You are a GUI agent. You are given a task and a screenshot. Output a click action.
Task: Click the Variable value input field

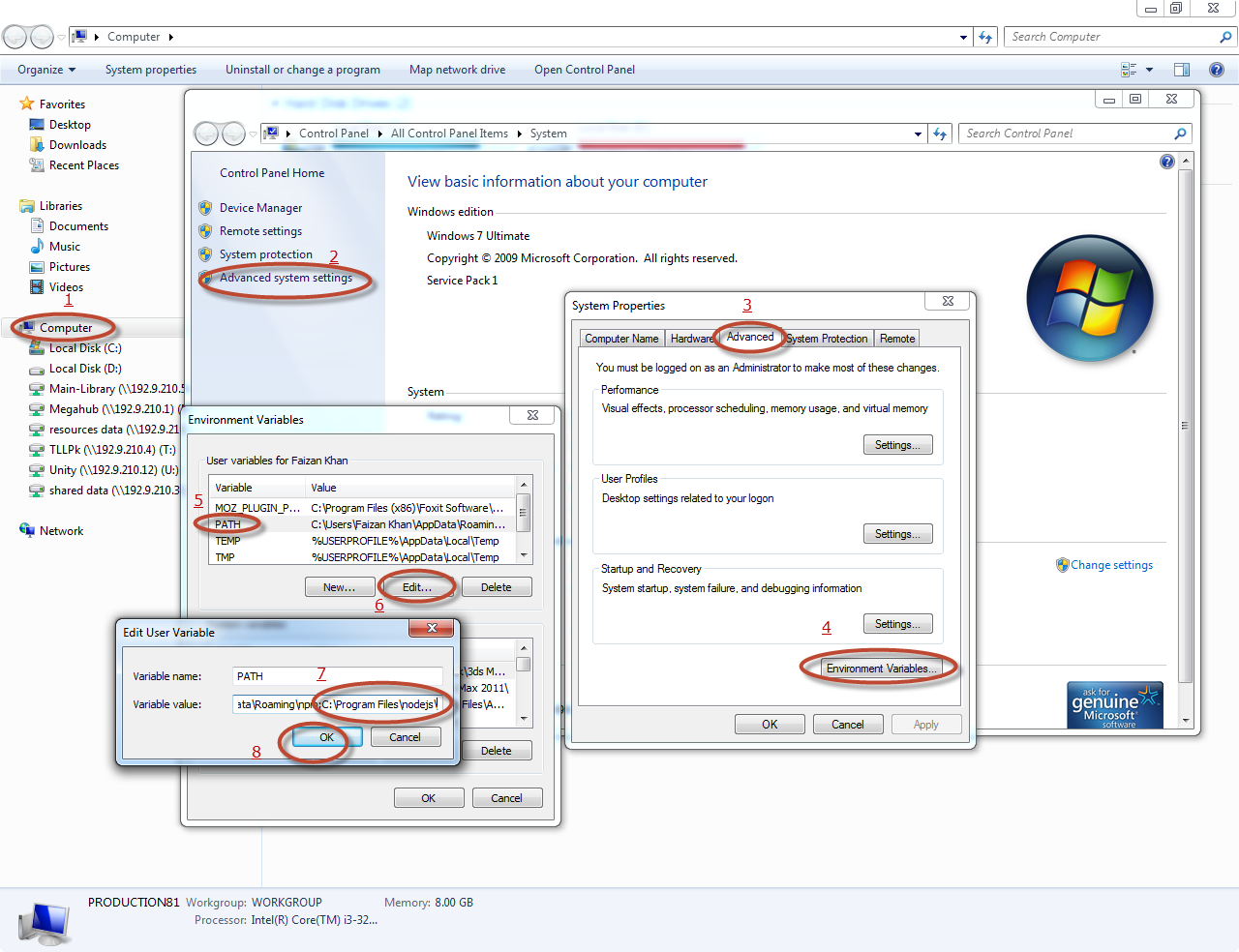pos(338,704)
